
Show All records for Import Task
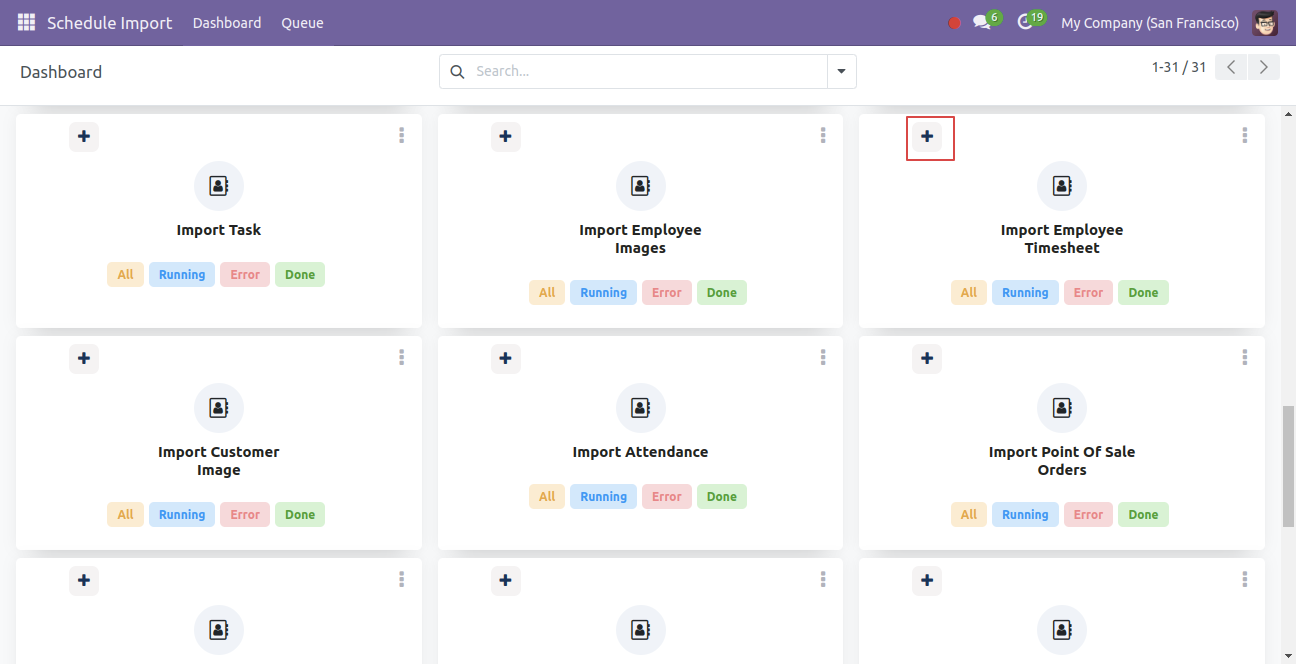coord(125,275)
